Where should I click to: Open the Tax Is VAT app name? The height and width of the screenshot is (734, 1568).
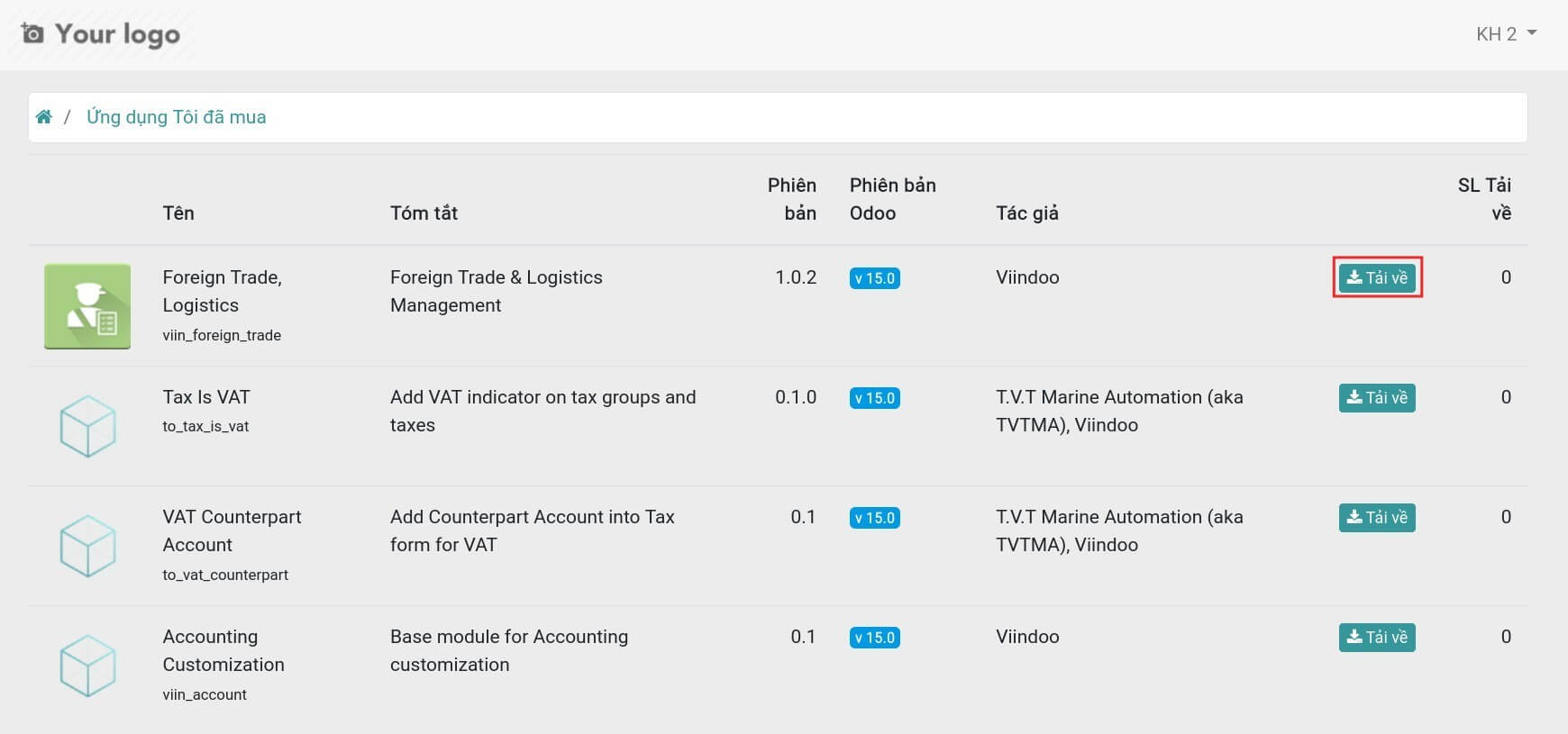(206, 397)
